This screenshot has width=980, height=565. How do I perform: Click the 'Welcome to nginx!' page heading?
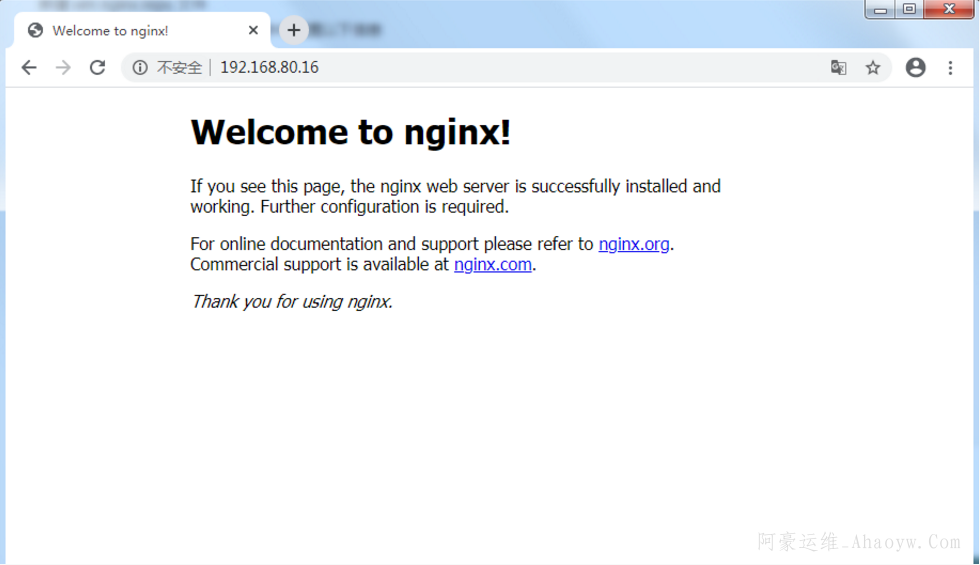(x=350, y=132)
